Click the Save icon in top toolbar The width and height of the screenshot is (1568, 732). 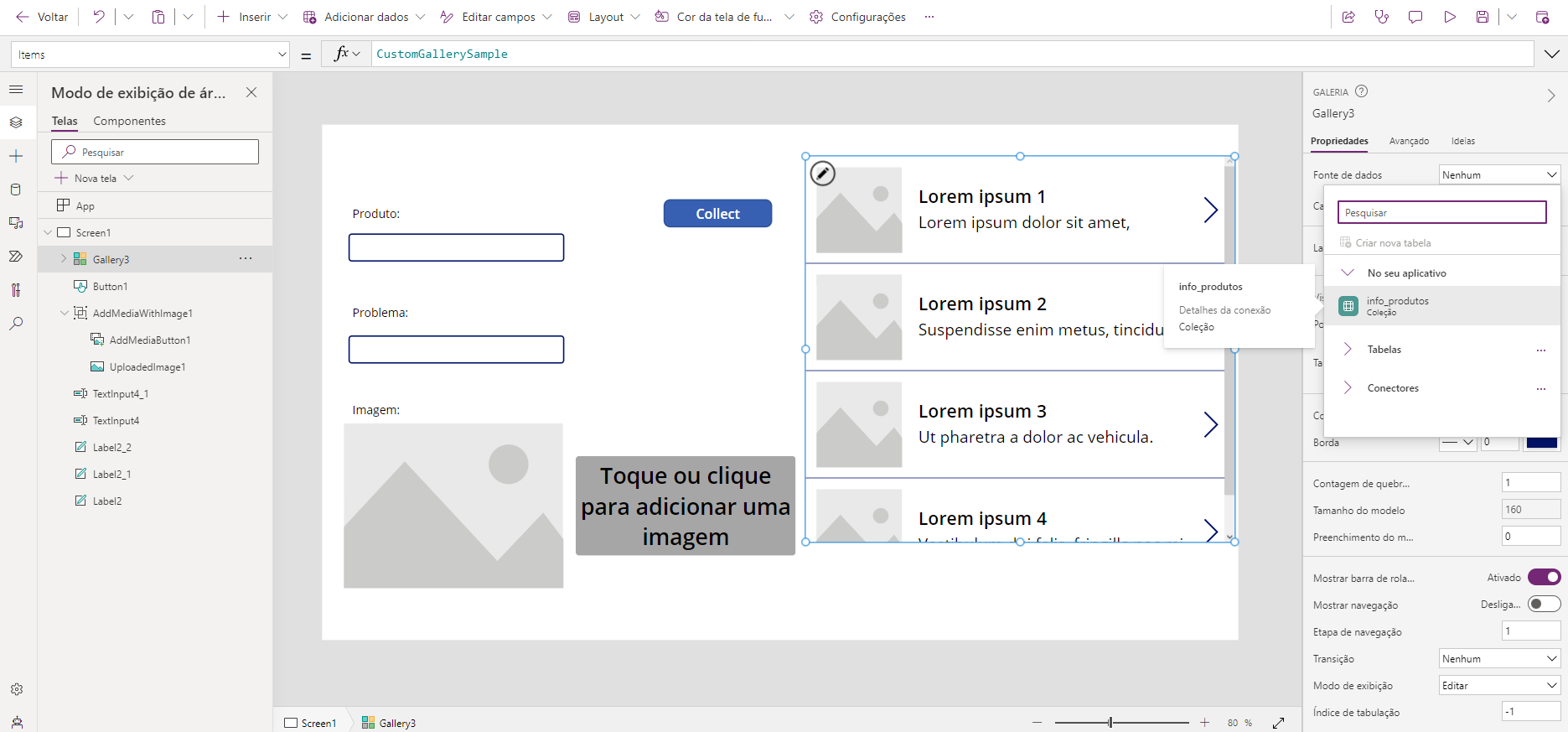pos(1483,17)
